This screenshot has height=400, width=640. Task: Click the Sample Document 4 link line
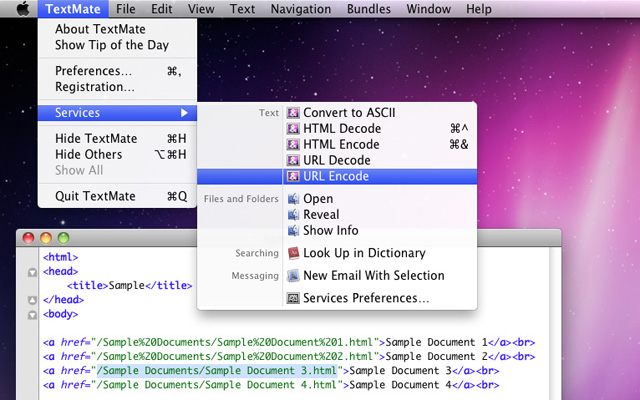271,385
